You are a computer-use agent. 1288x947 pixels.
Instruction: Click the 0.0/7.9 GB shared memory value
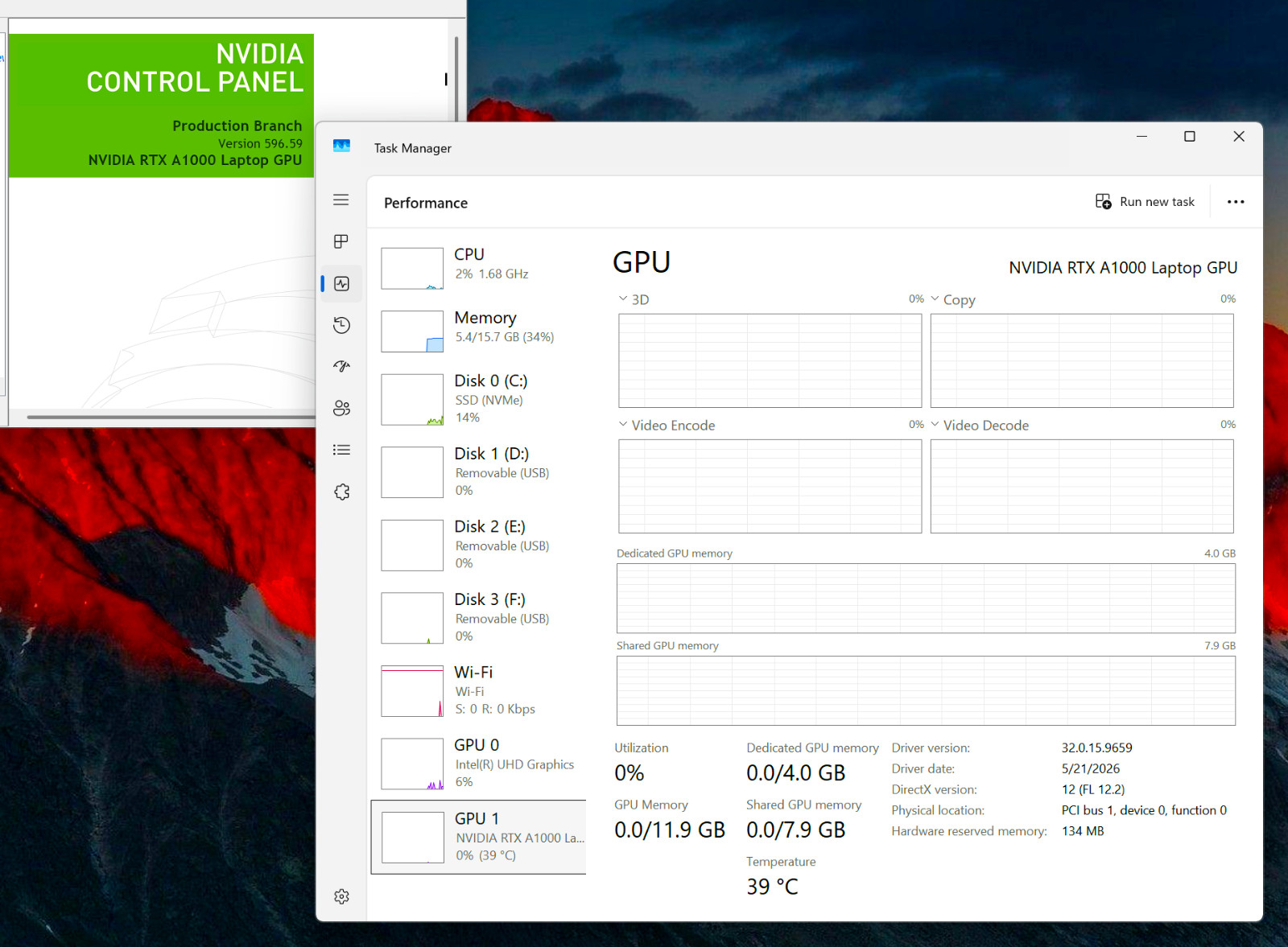point(795,830)
